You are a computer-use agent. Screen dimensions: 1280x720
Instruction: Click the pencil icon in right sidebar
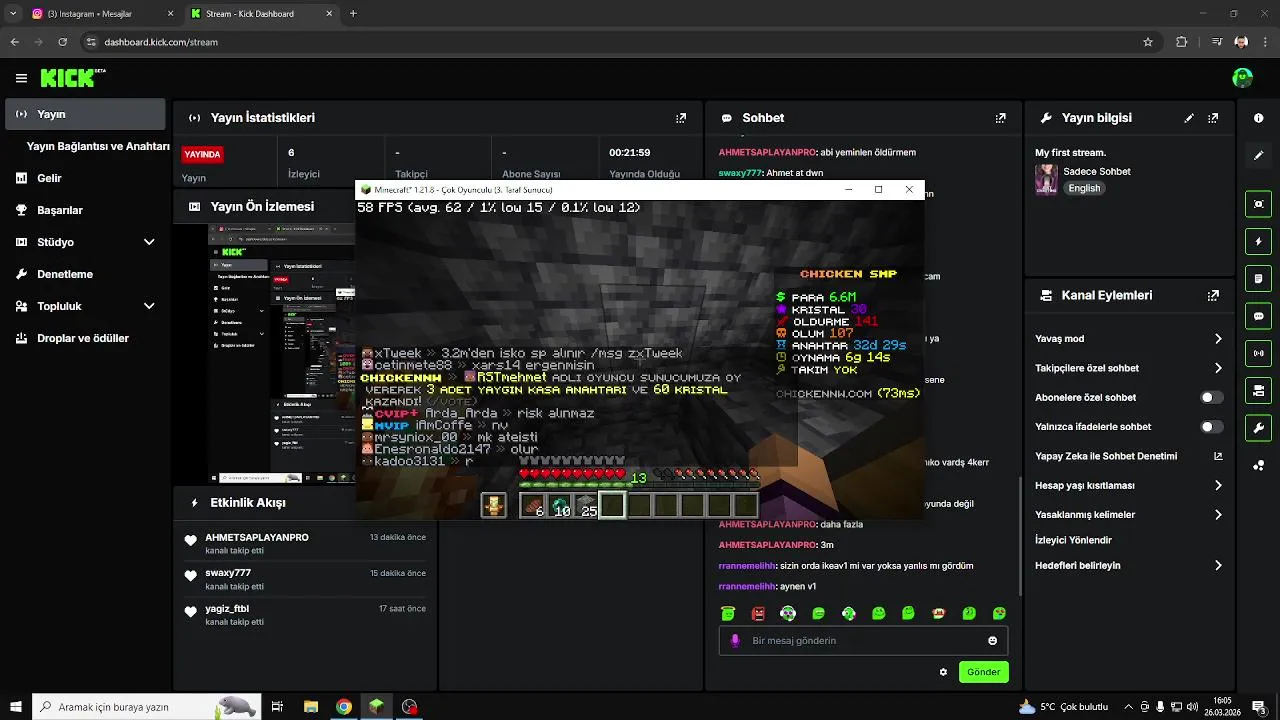click(x=1259, y=156)
